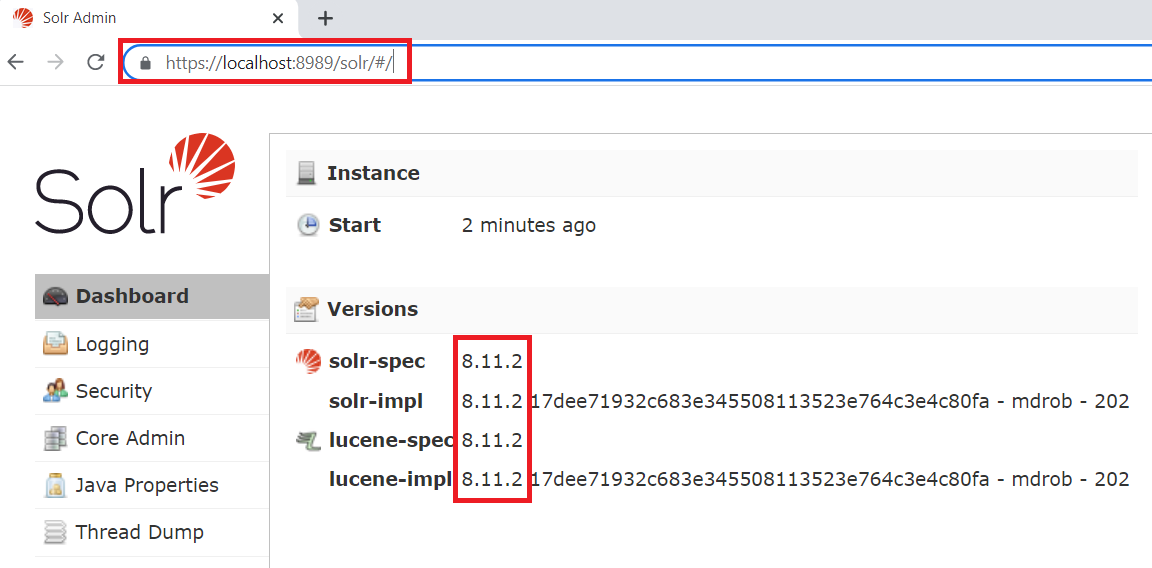Click the Solr logo in sidebar
Viewport: 1152px width, 568px height.
135,185
